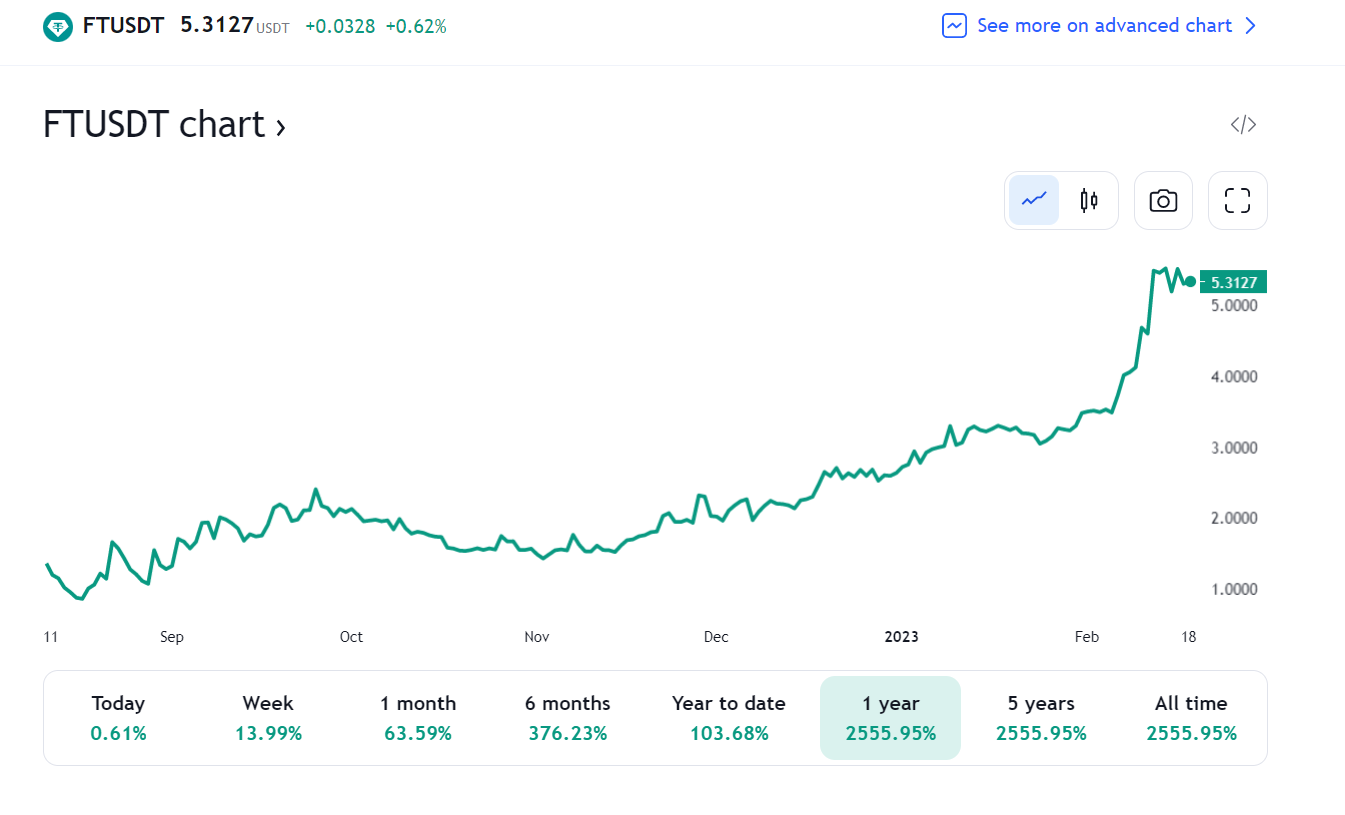Select the All time range tab
Viewport: 1345px width, 815px height.
(x=1191, y=718)
